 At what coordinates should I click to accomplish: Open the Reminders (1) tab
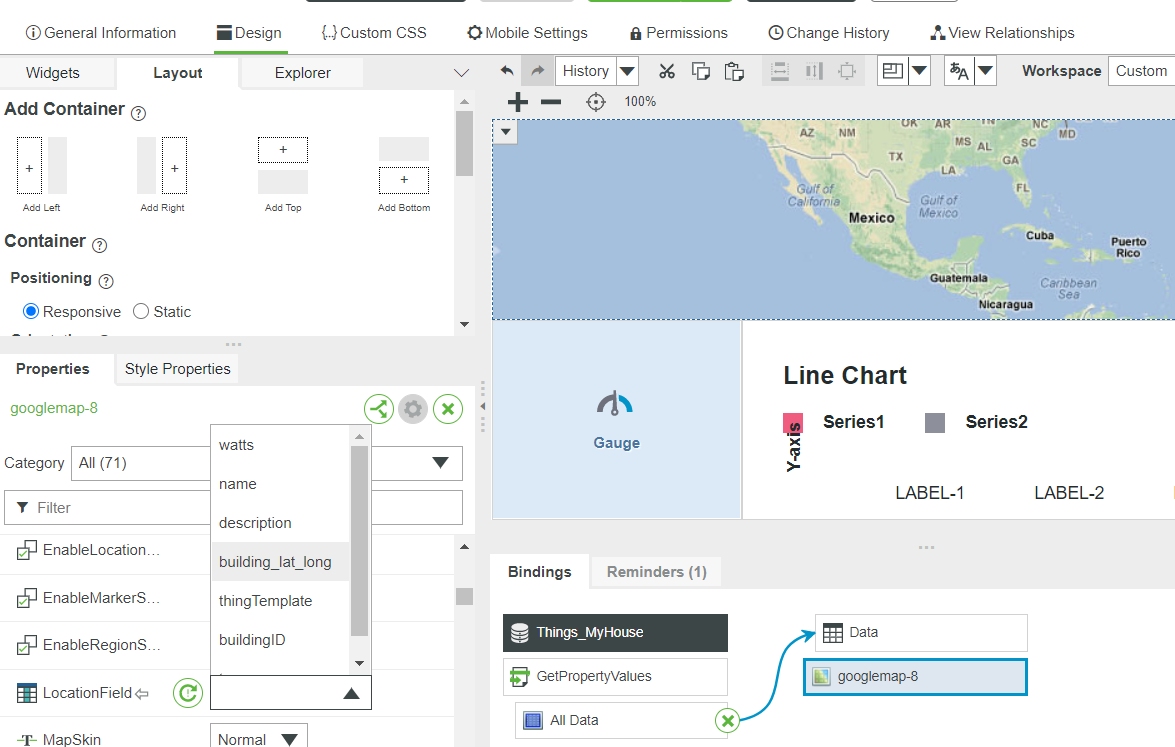(655, 571)
